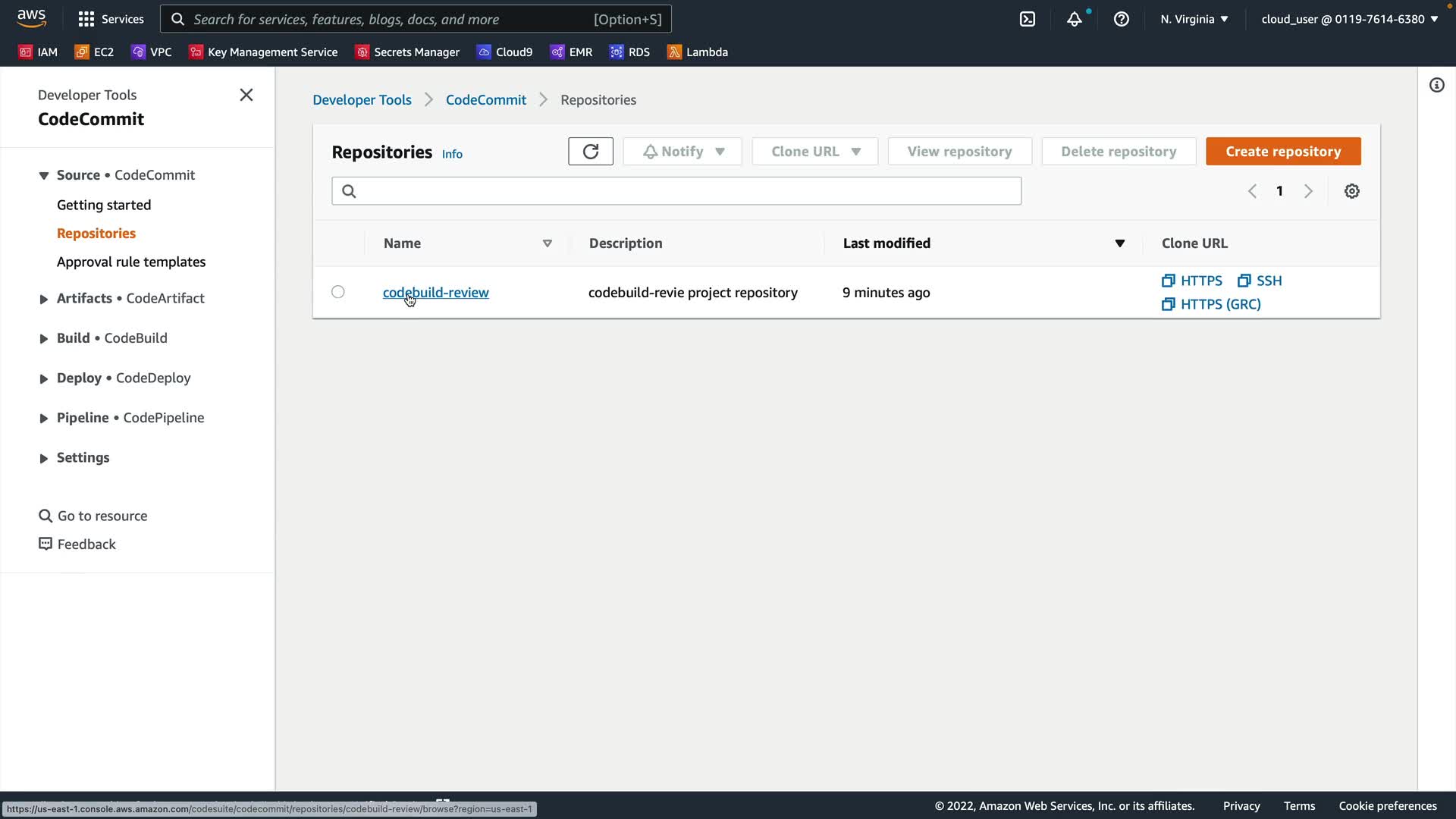Image resolution: width=1456 pixels, height=819 pixels.
Task: Open table preferences gear icon
Action: tap(1351, 191)
